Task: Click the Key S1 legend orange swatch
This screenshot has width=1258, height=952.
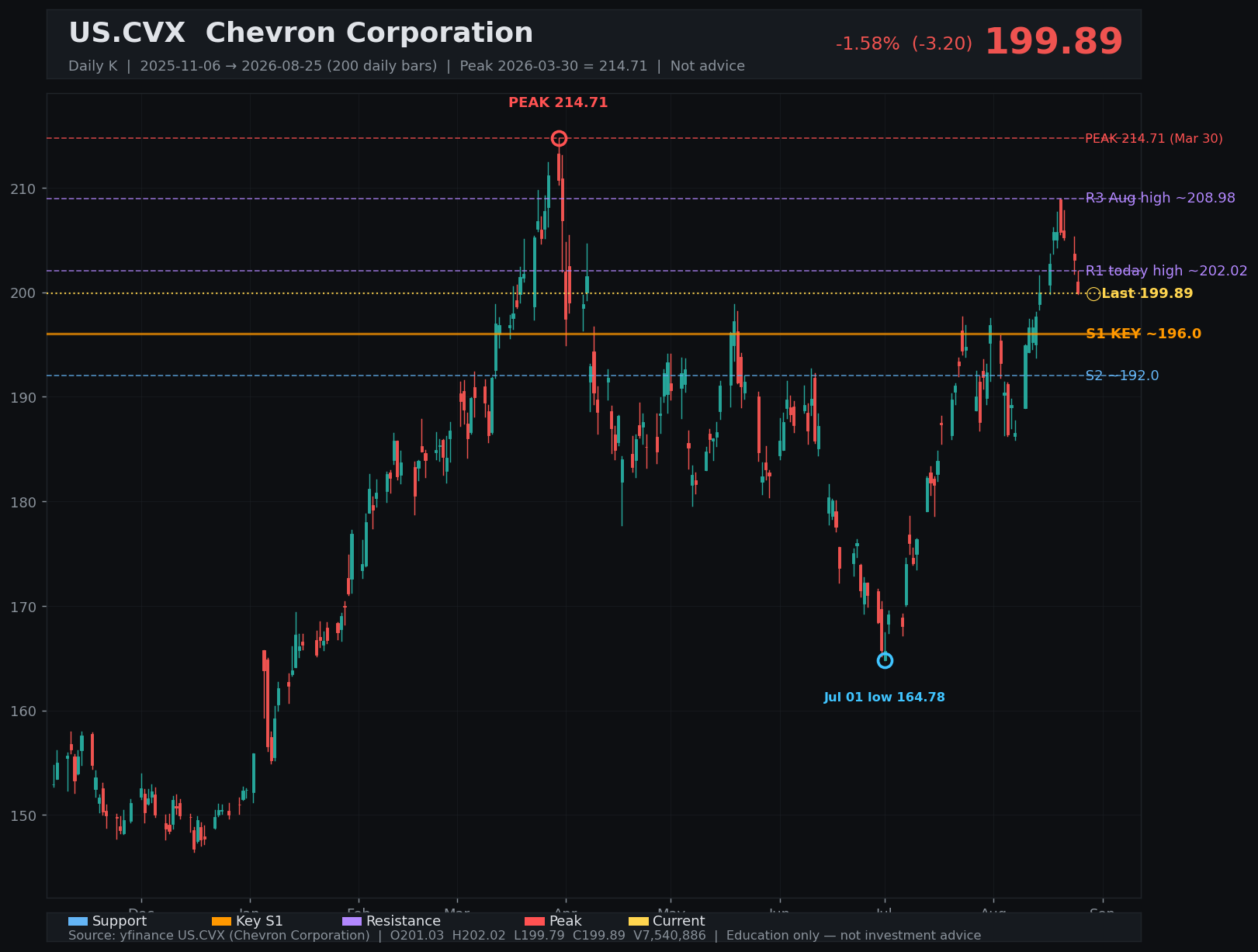Action: 221,921
